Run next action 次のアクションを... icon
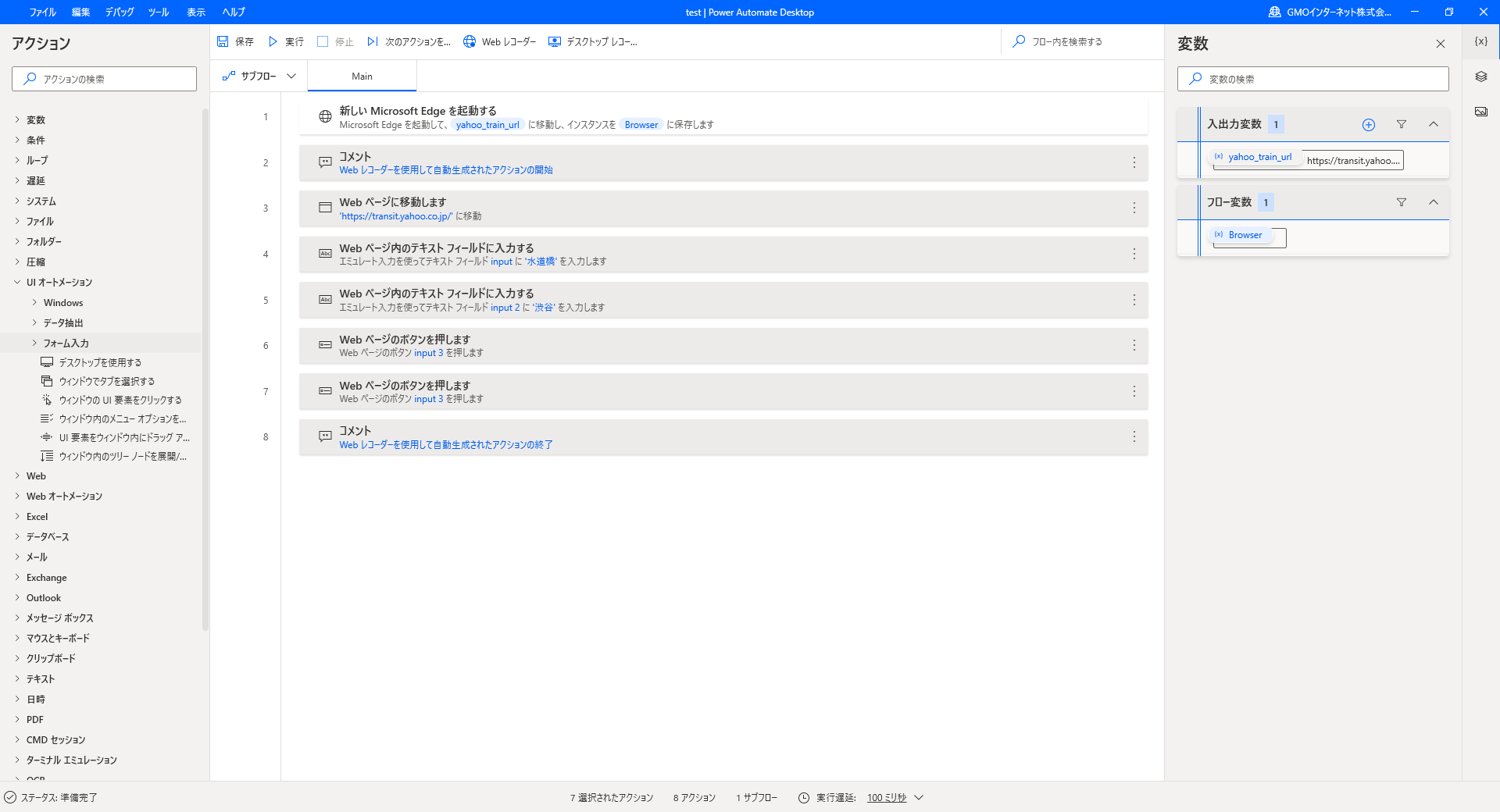The image size is (1500, 812). point(373,41)
